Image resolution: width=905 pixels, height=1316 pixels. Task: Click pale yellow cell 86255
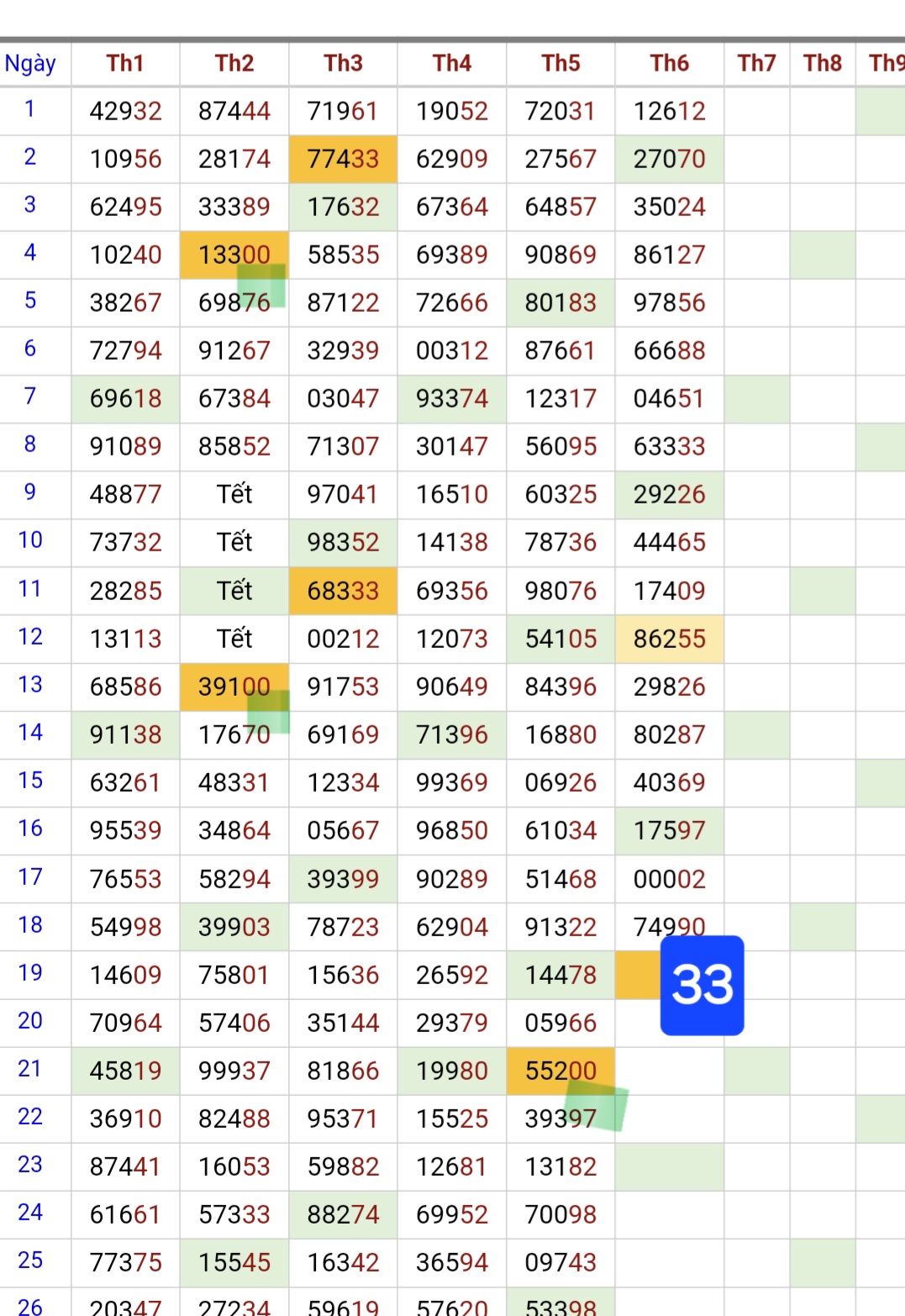(x=669, y=639)
